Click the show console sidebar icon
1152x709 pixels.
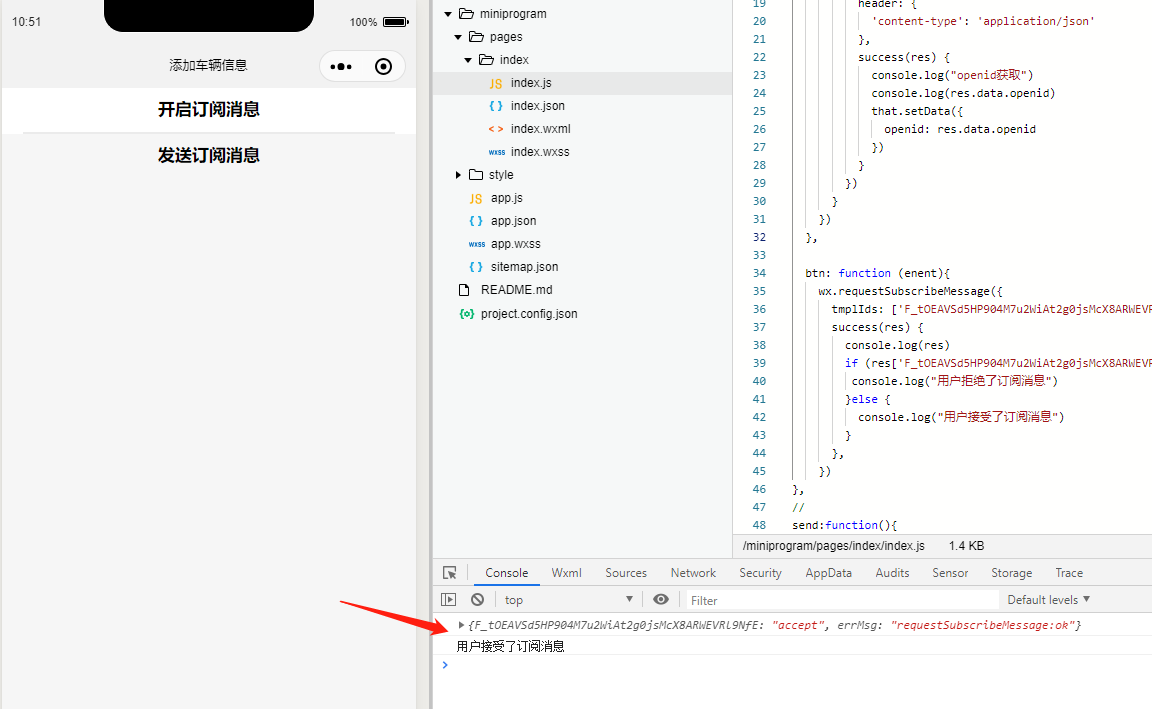click(x=448, y=598)
